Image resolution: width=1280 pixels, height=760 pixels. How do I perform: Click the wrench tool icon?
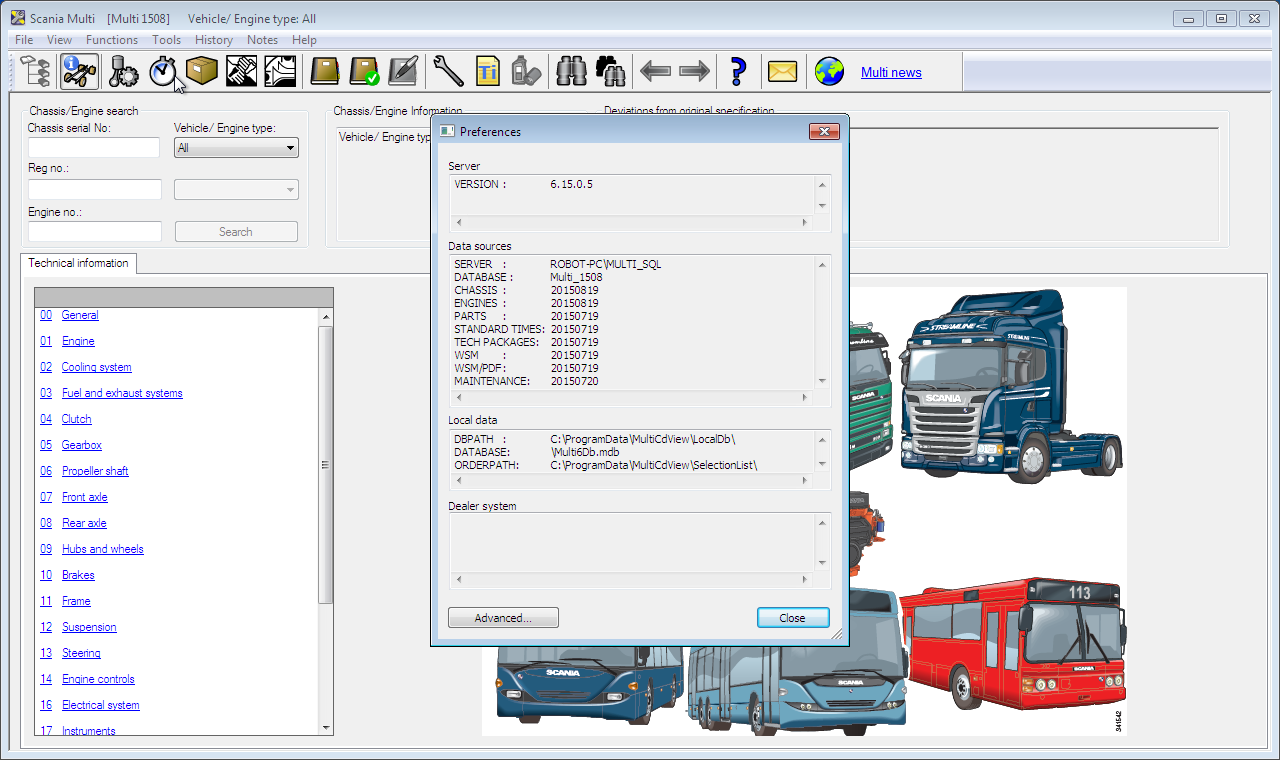coord(448,71)
